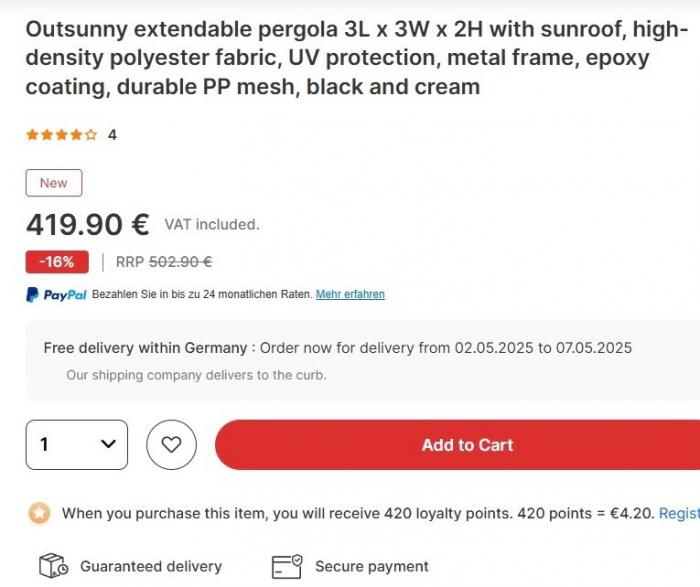Open the 'Mehr erfahren' PayPal link
This screenshot has width=700, height=587.
[350, 295]
